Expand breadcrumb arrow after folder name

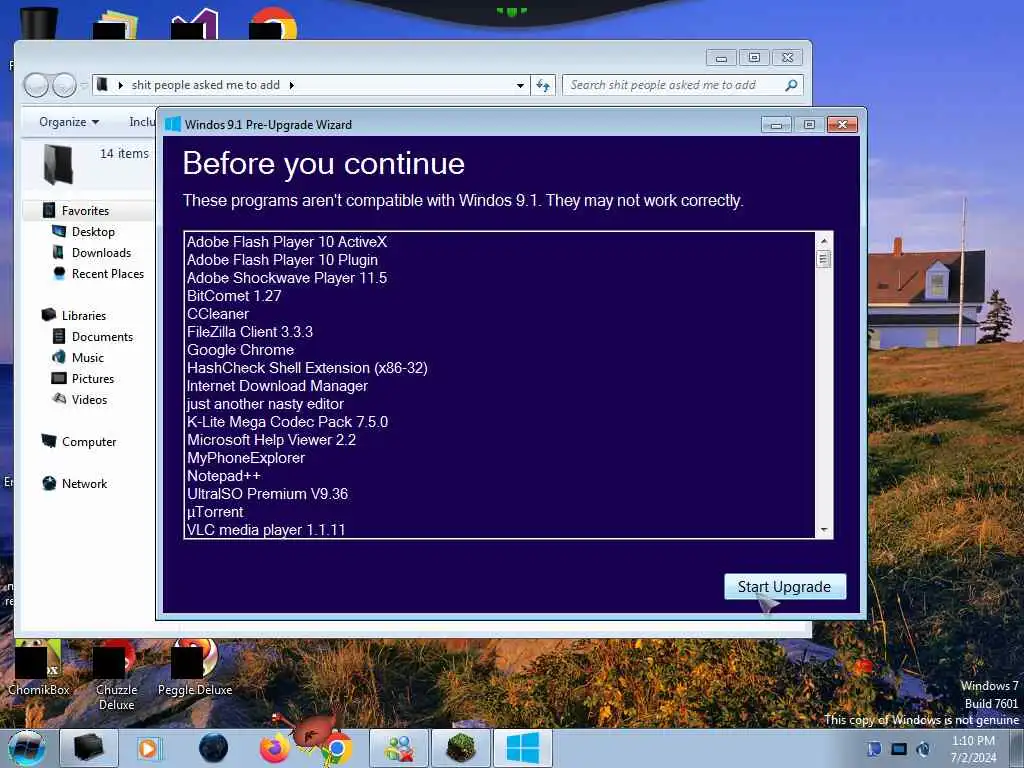[x=291, y=85]
